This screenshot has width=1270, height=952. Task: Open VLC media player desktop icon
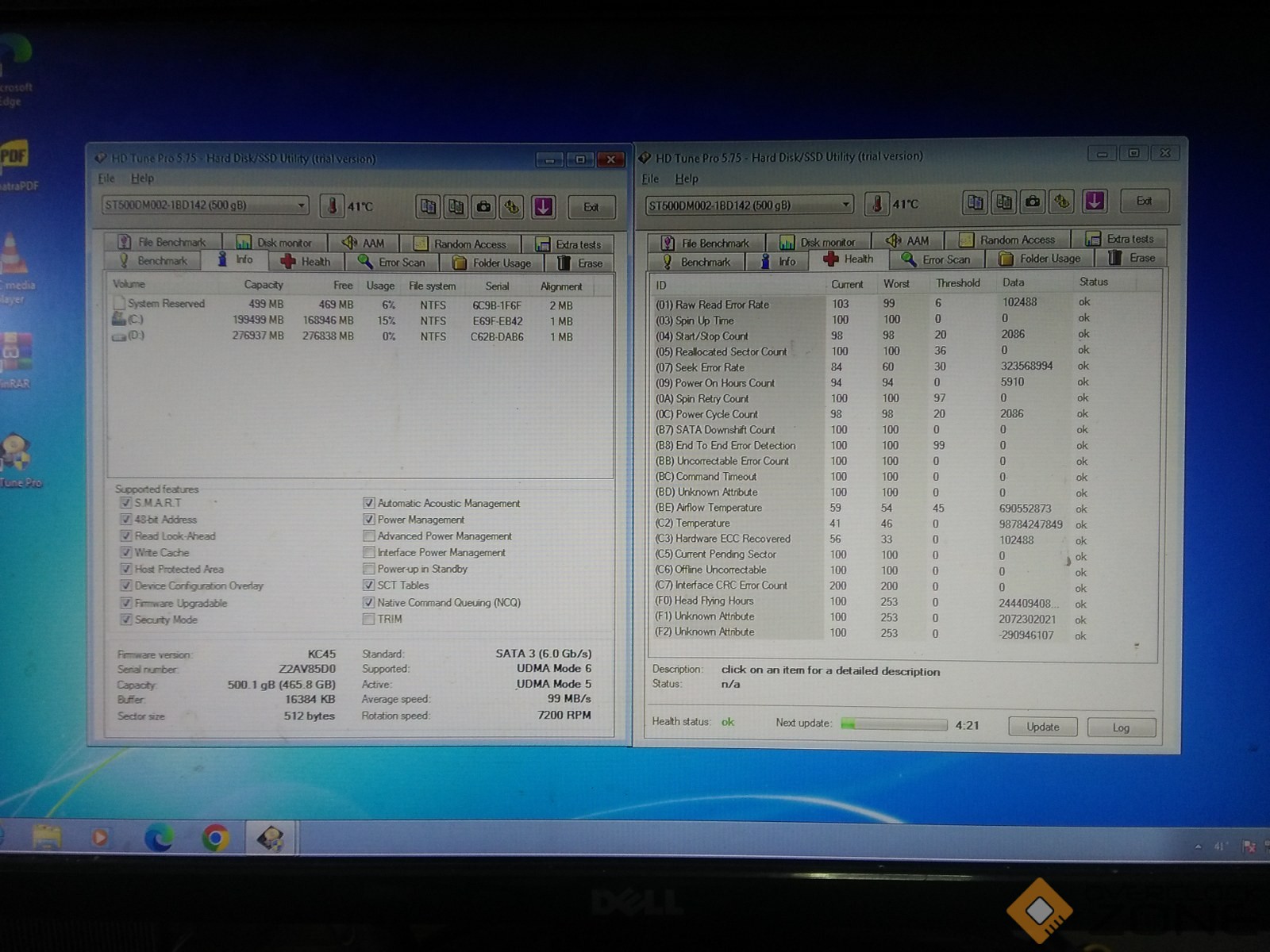[16, 267]
